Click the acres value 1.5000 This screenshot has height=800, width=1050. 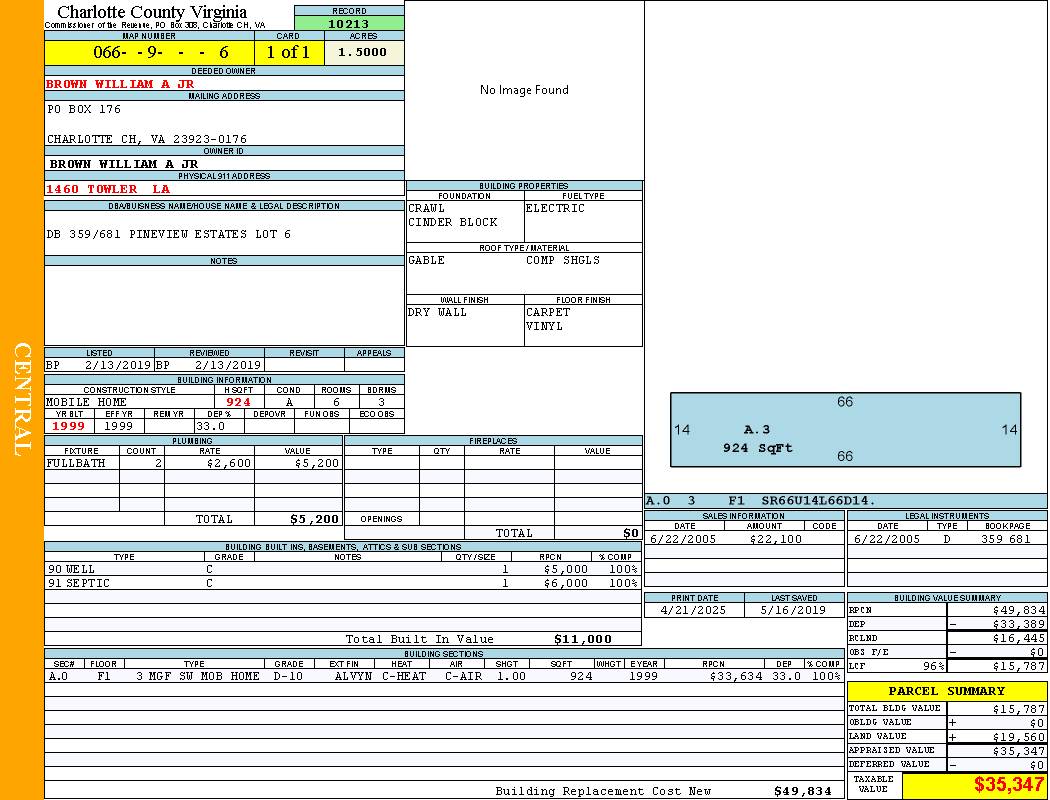pos(363,52)
